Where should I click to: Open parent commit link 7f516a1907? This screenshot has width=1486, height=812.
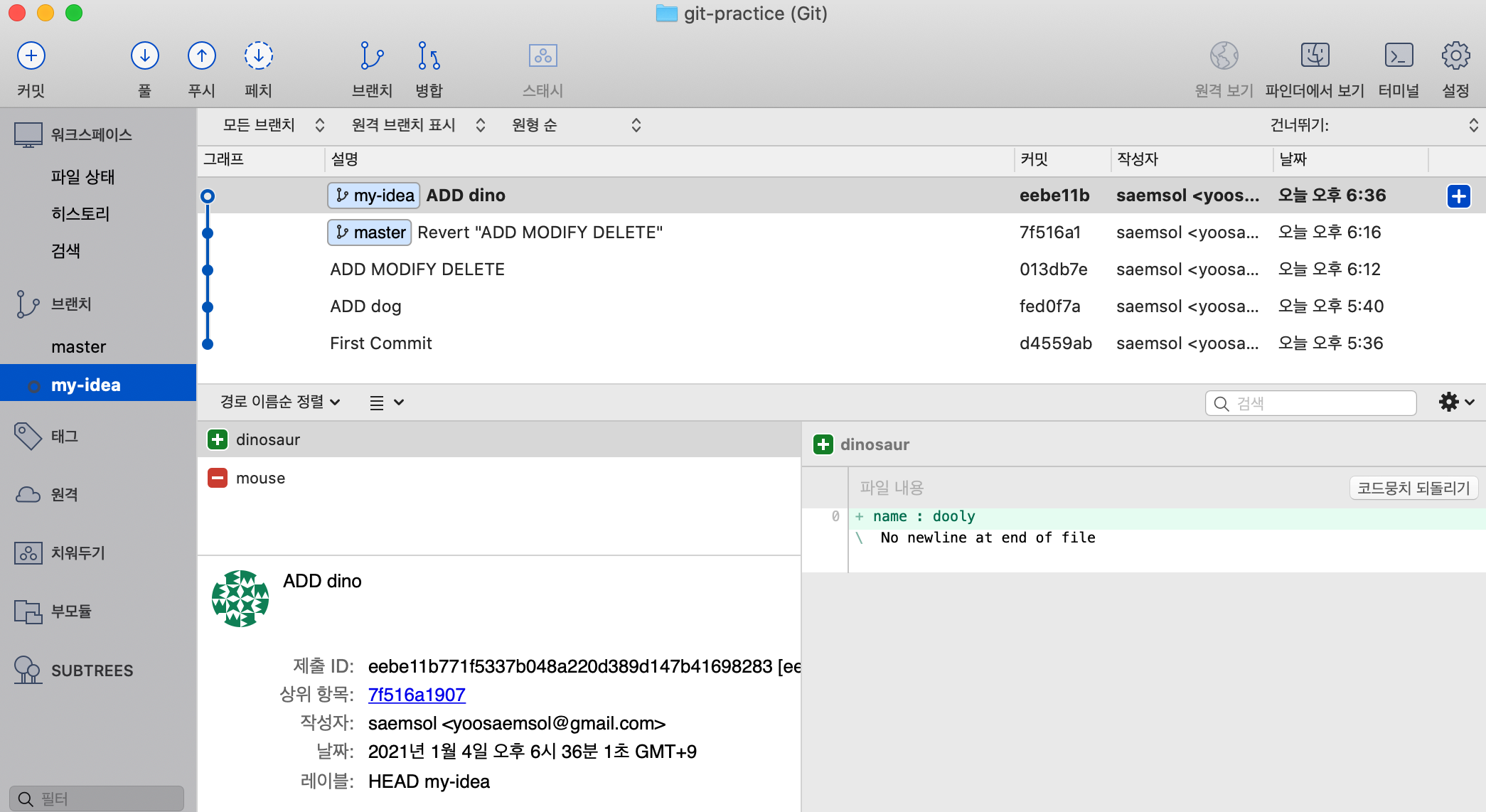tap(417, 695)
